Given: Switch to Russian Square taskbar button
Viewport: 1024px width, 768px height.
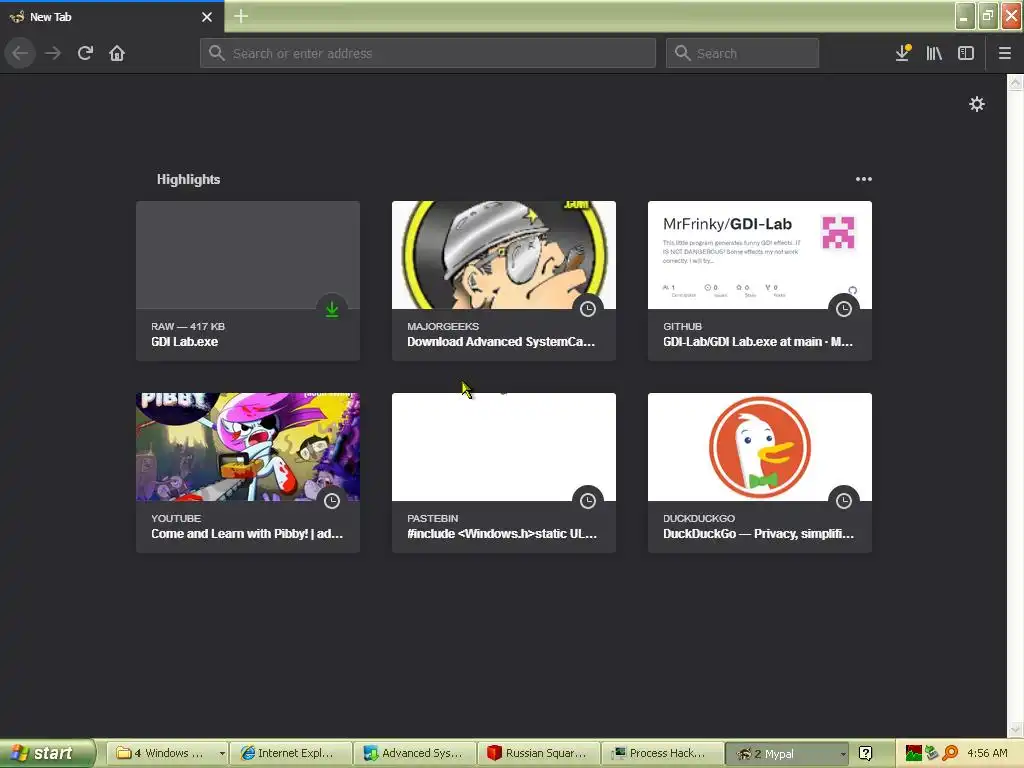Looking at the screenshot, I should click(x=539, y=753).
